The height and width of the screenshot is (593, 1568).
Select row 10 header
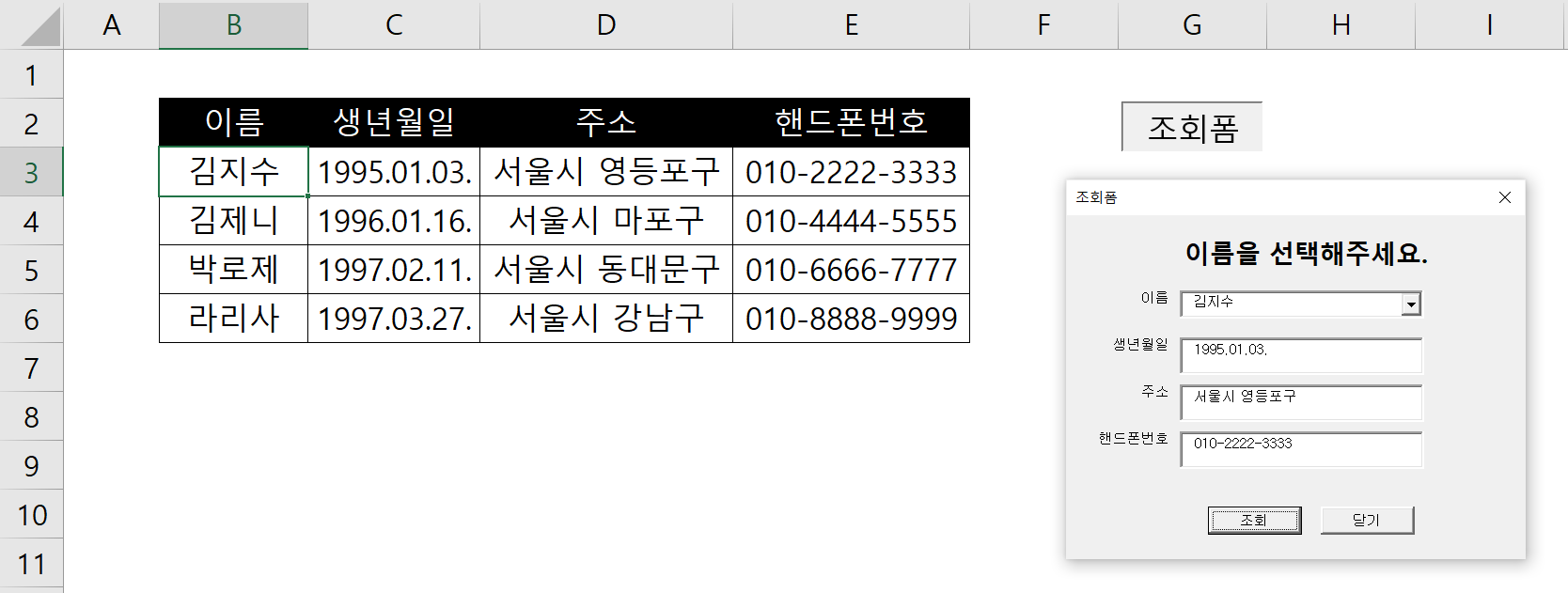coord(31,514)
